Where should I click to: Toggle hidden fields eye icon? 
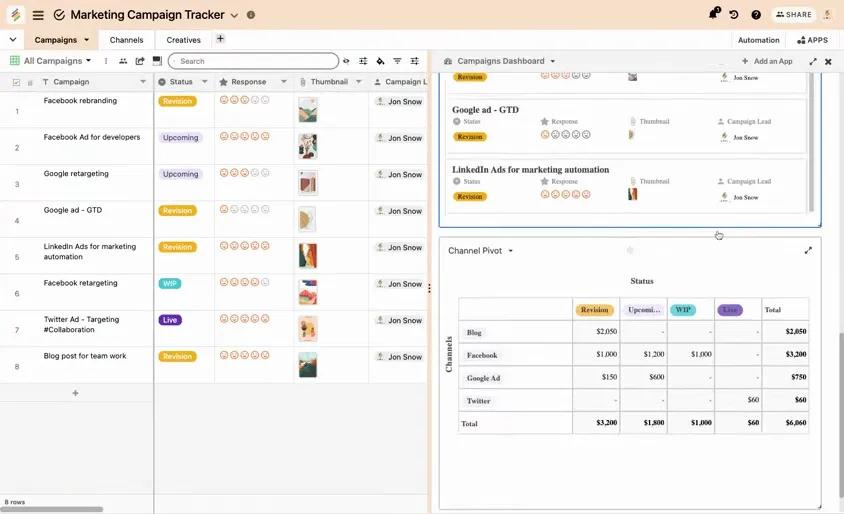point(346,61)
